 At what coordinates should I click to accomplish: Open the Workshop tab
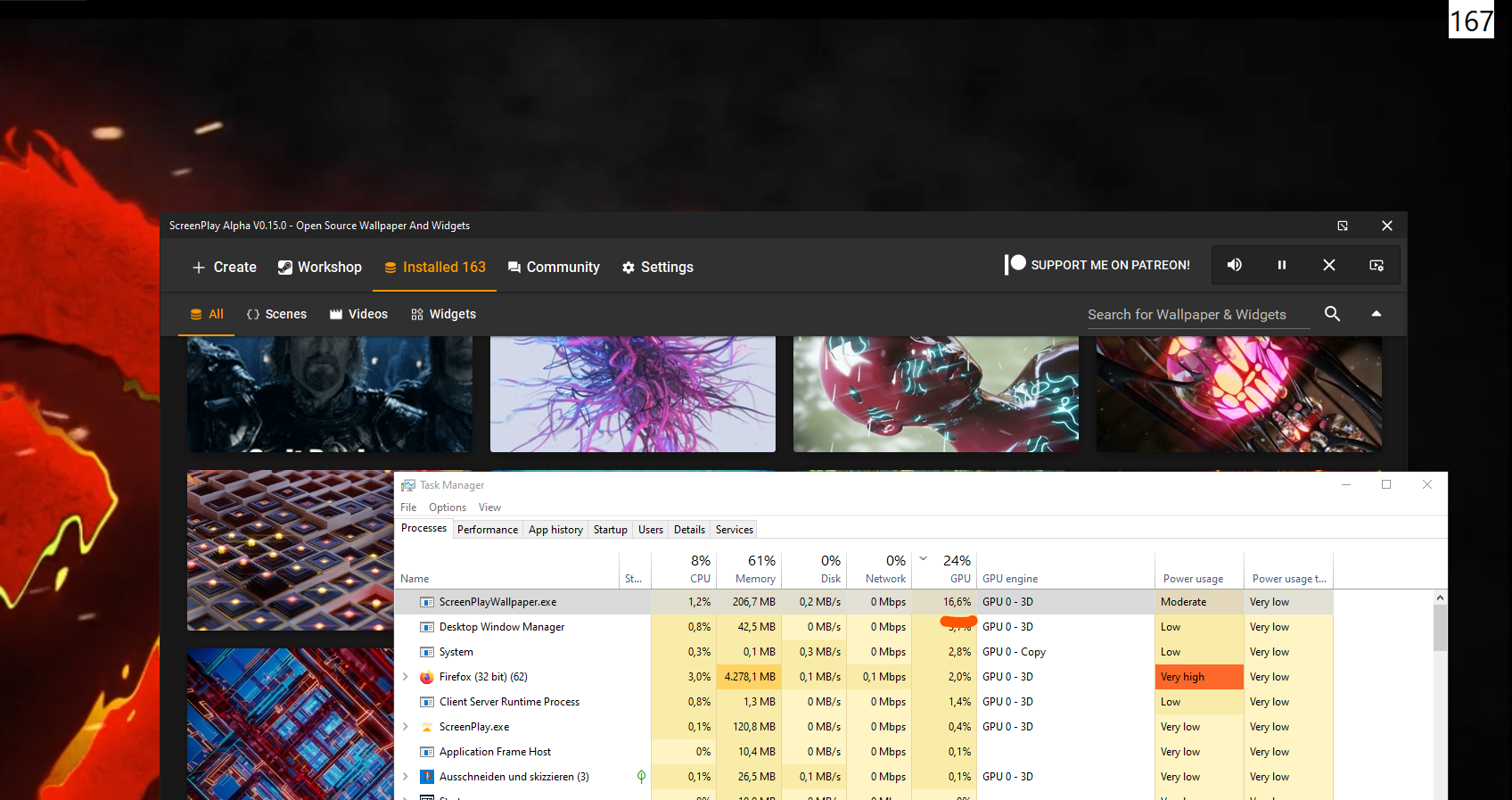(320, 267)
